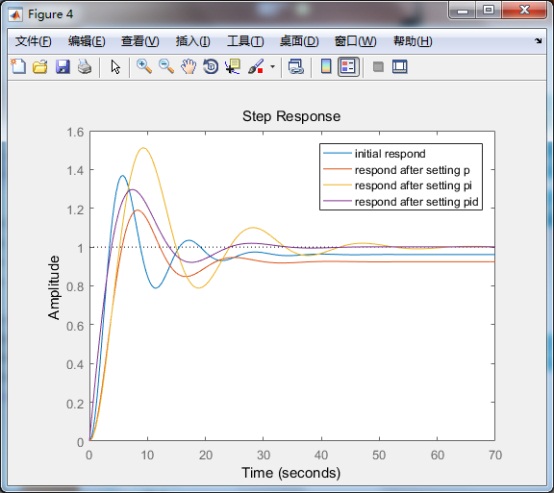Toggle Insert Colorbar button
Image resolution: width=554 pixels, height=493 pixels.
(x=326, y=66)
